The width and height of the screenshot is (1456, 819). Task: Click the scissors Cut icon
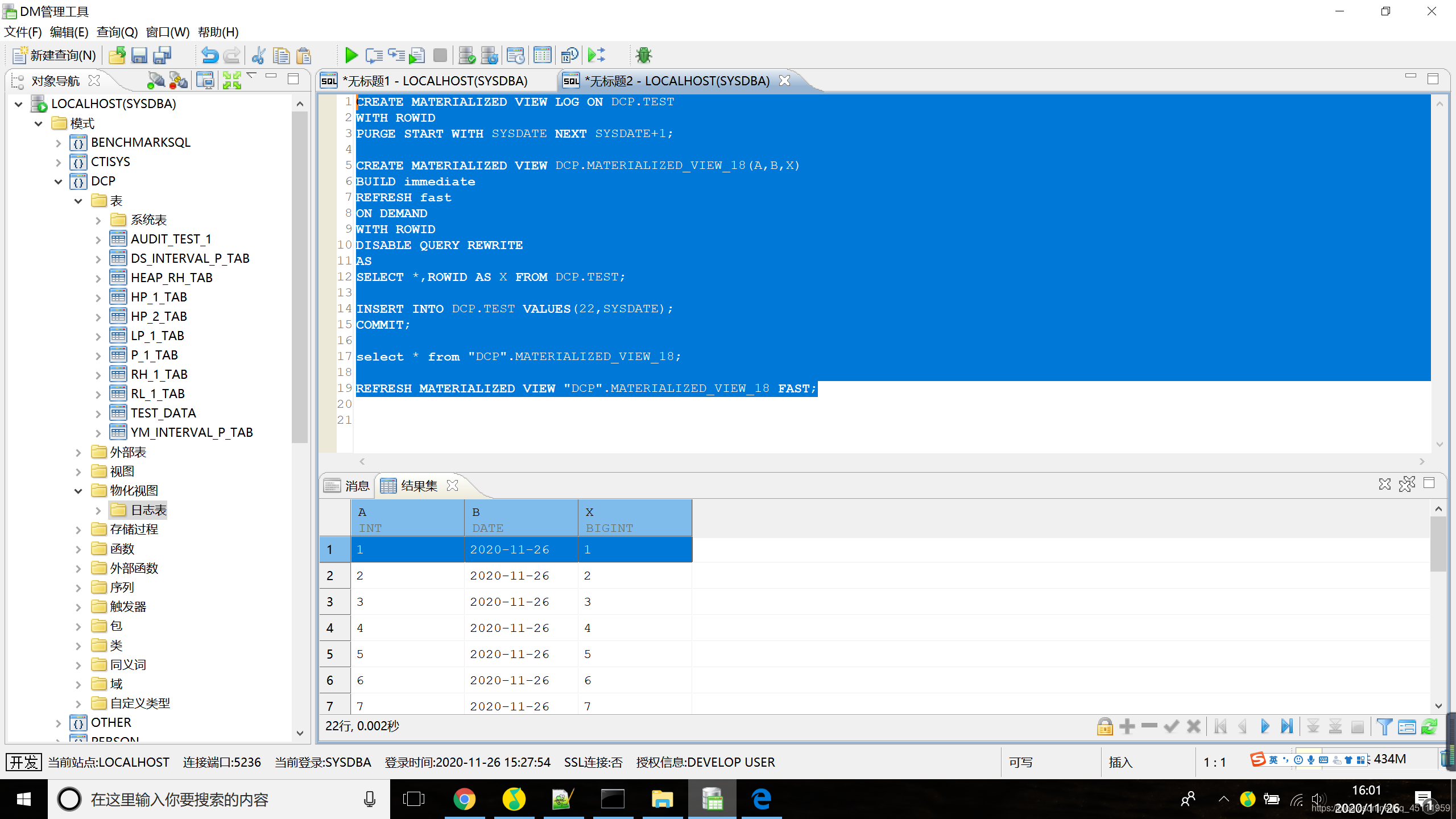259,55
